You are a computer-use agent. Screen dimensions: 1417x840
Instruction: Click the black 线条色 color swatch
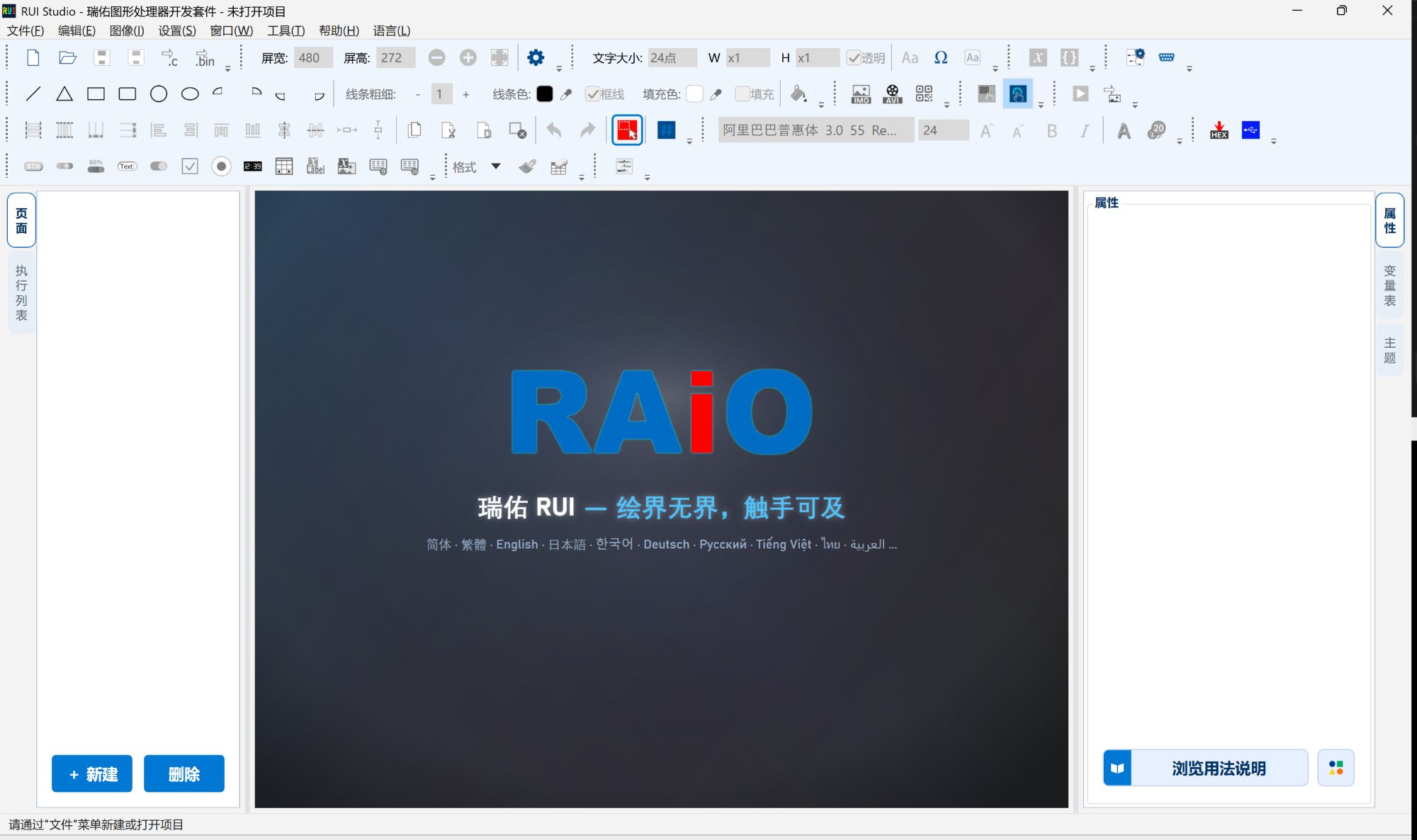544,94
